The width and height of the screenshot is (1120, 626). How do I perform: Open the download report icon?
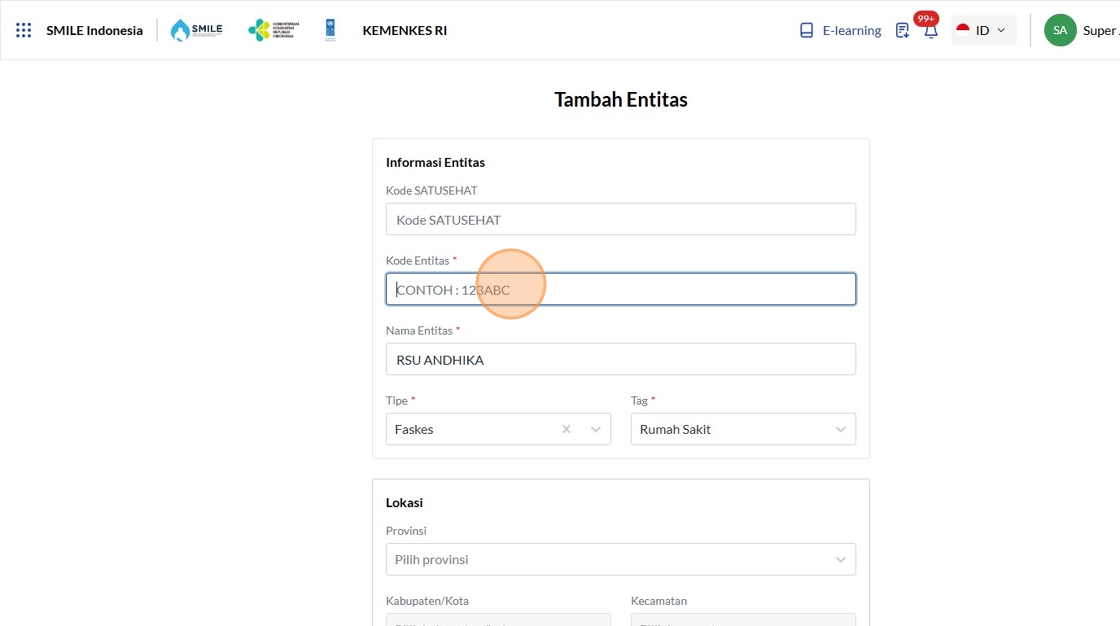tap(902, 30)
